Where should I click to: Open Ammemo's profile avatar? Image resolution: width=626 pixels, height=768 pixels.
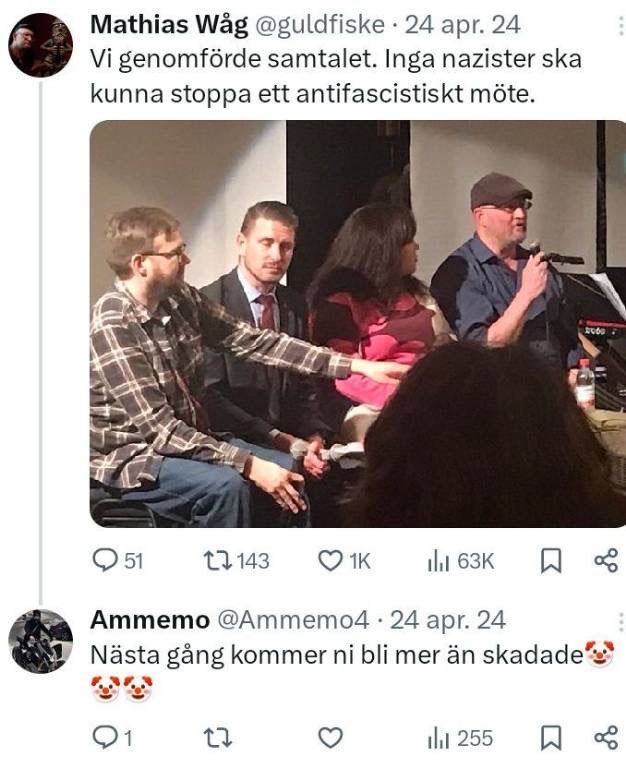(41, 641)
